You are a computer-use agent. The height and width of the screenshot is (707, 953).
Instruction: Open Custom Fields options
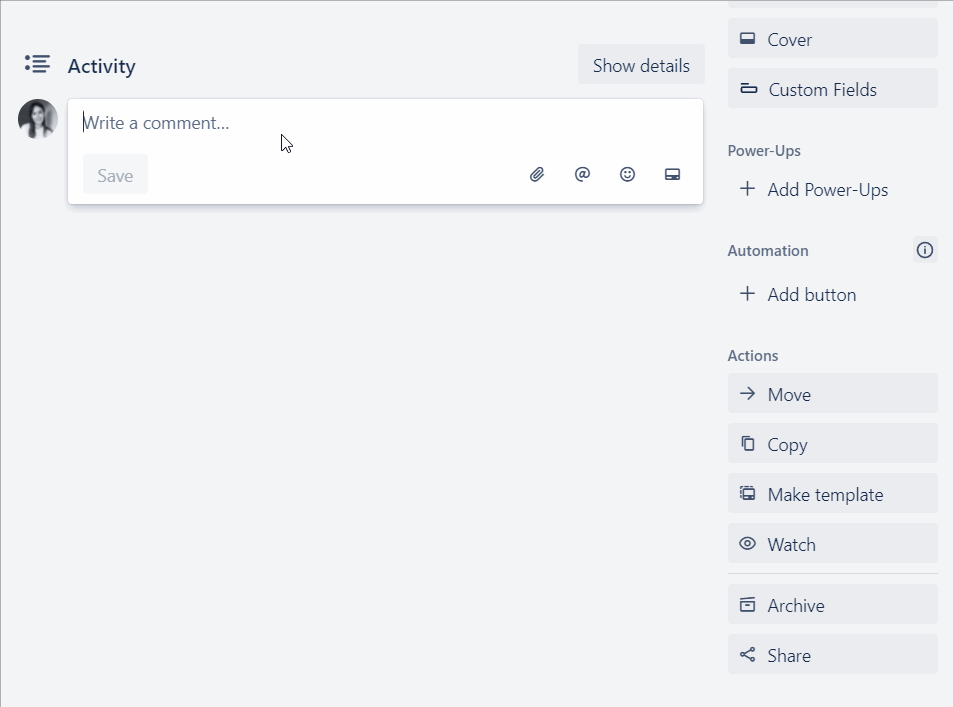(x=821, y=88)
